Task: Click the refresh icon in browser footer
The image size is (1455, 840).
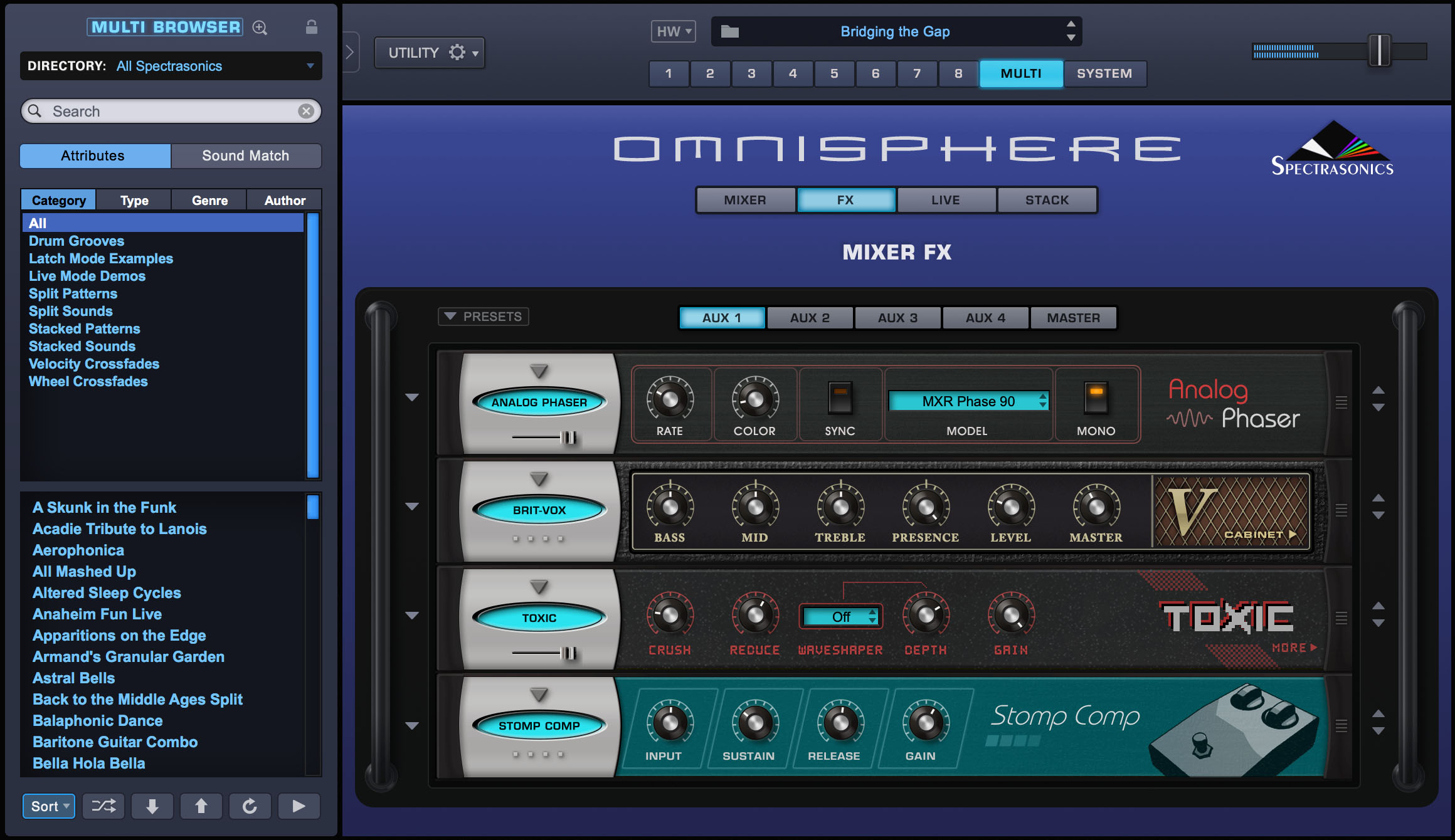Action: pyautogui.click(x=250, y=806)
